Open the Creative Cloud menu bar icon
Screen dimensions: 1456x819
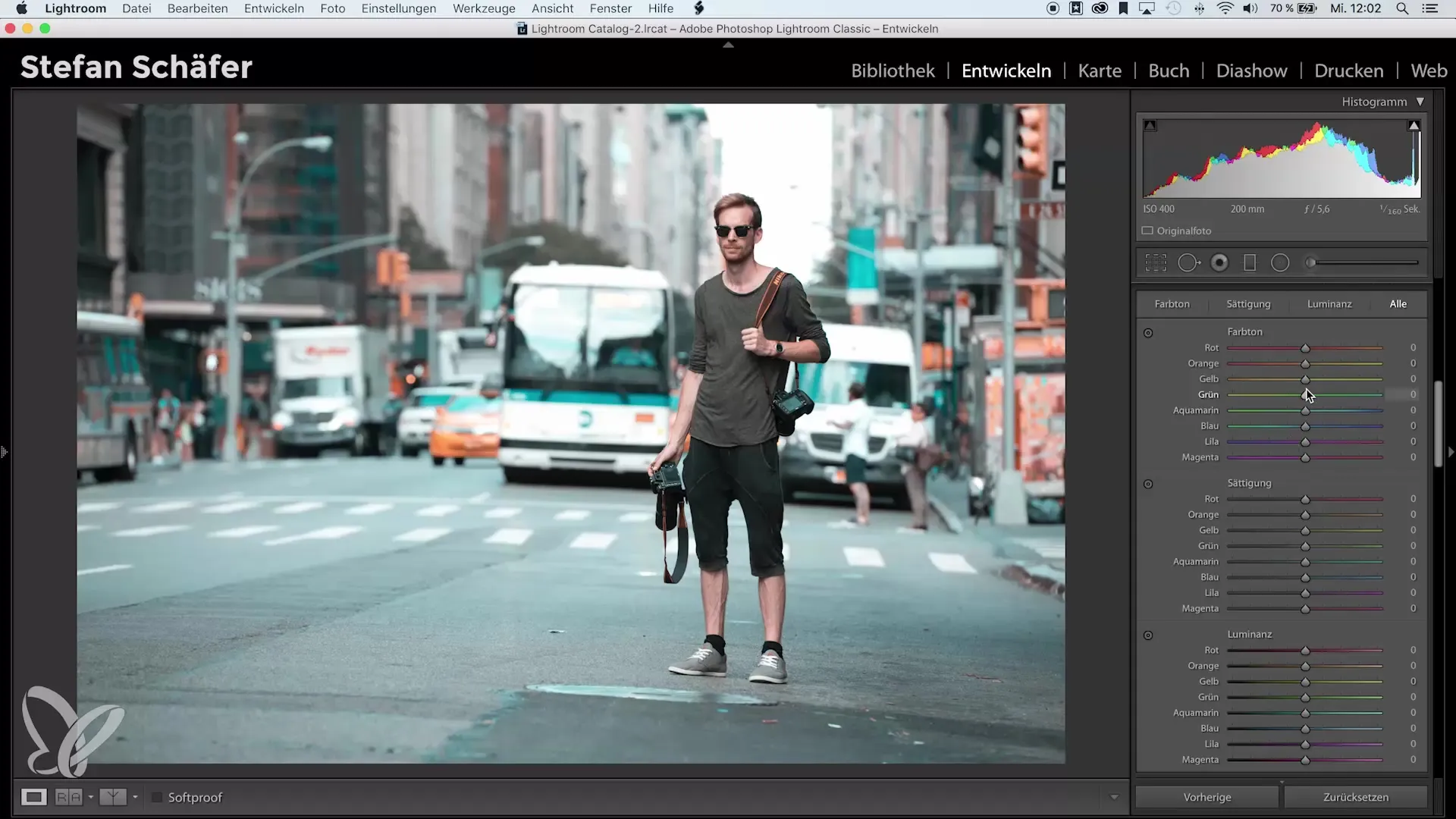[1100, 8]
